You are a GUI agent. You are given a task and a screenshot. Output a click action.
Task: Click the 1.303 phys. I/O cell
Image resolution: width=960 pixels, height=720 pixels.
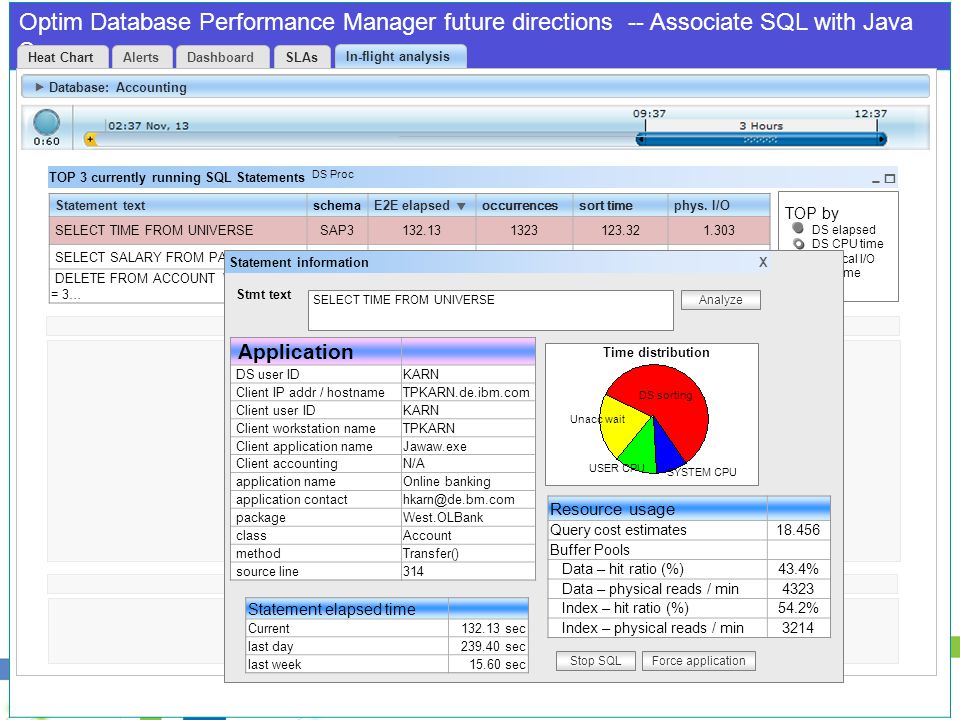tap(719, 231)
